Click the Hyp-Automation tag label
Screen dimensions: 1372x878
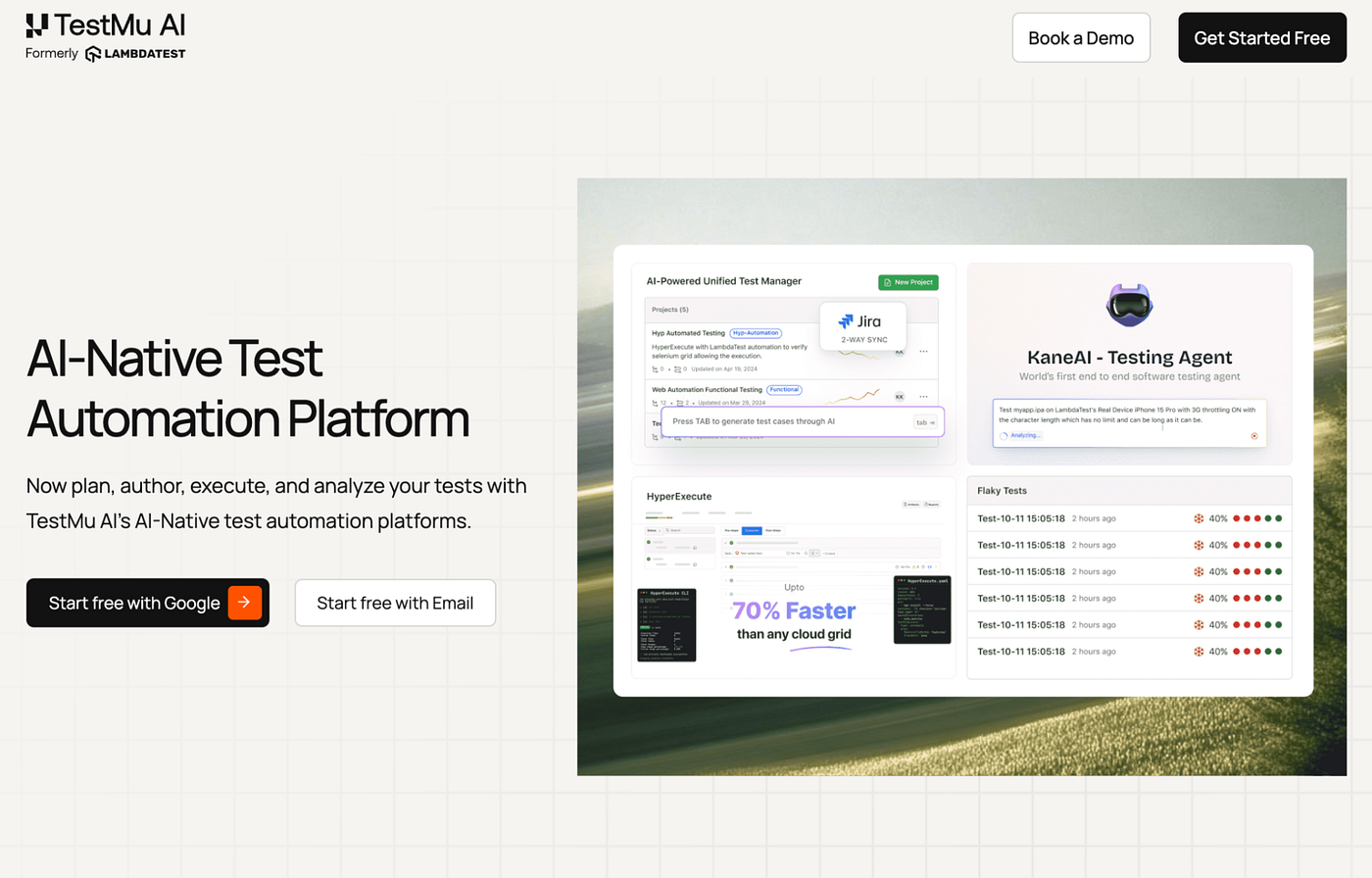[x=756, y=333]
